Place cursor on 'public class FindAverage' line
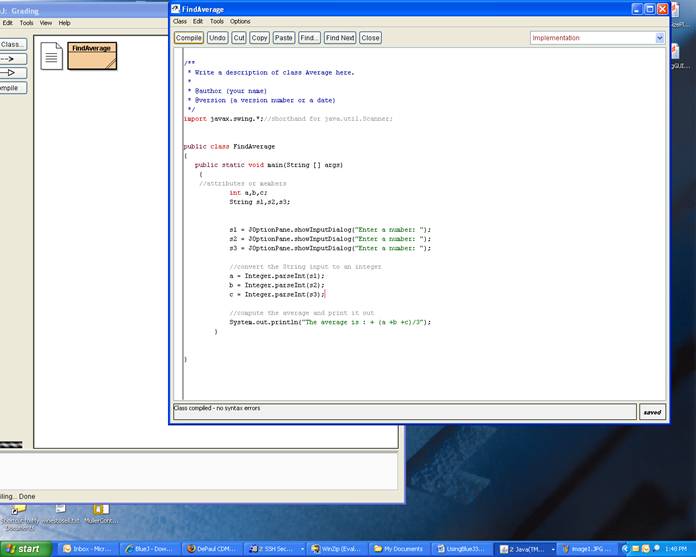Screen dimensions: 696x557 [229, 146]
